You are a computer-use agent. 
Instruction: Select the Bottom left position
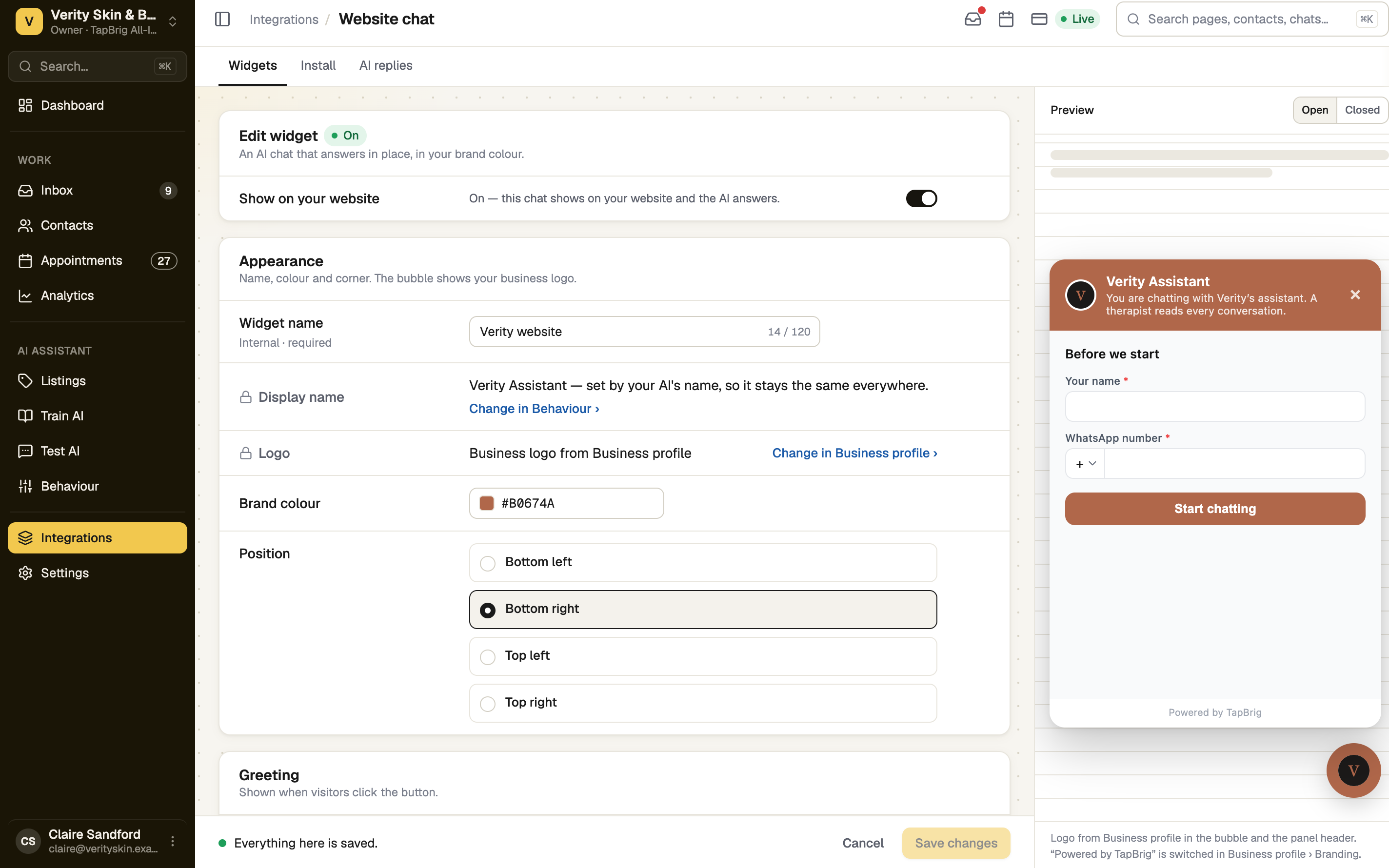tap(703, 563)
